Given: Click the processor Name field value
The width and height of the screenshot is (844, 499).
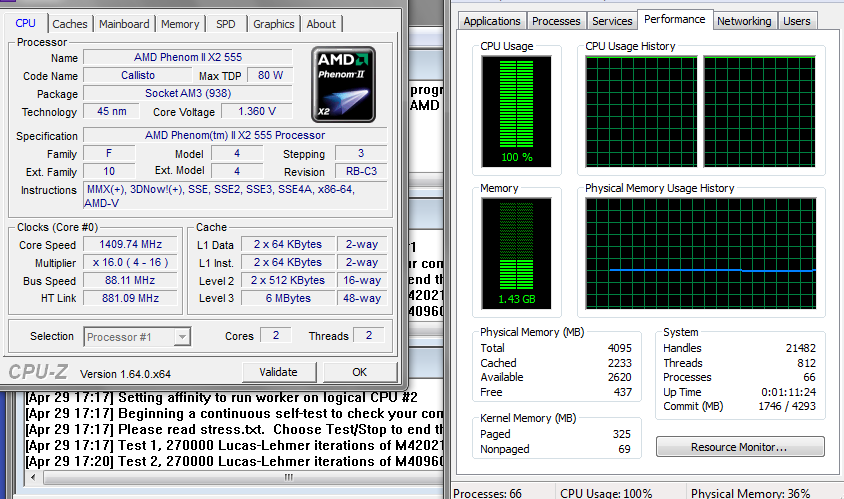Looking at the screenshot, I should point(188,57).
